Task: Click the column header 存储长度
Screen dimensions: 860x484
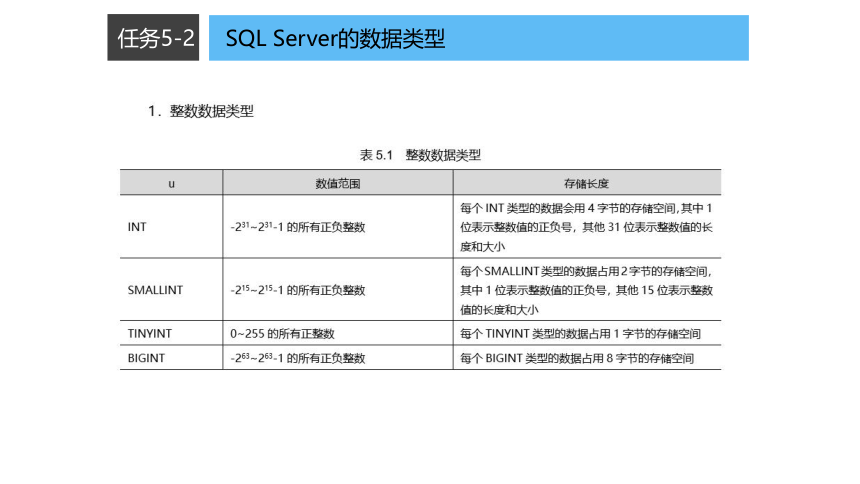Action: coord(586,183)
